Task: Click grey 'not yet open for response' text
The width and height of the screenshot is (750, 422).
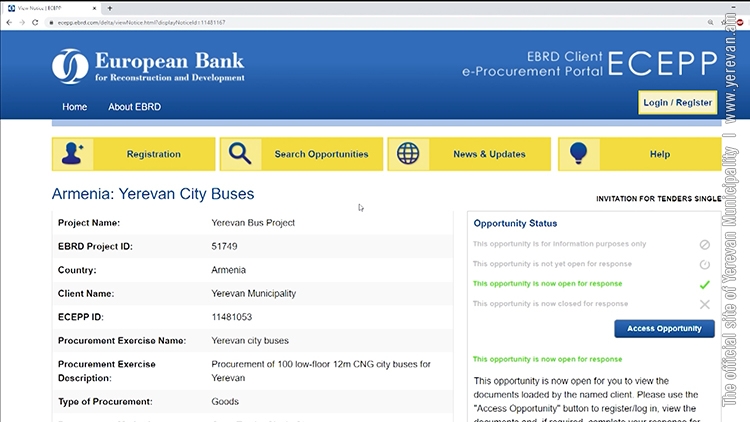Action: coord(552,264)
